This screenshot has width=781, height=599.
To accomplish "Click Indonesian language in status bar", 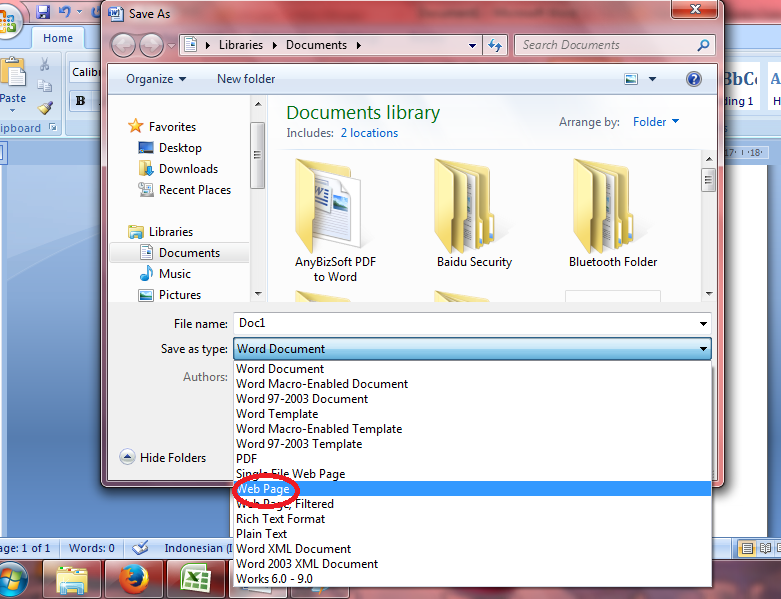I will (196, 548).
